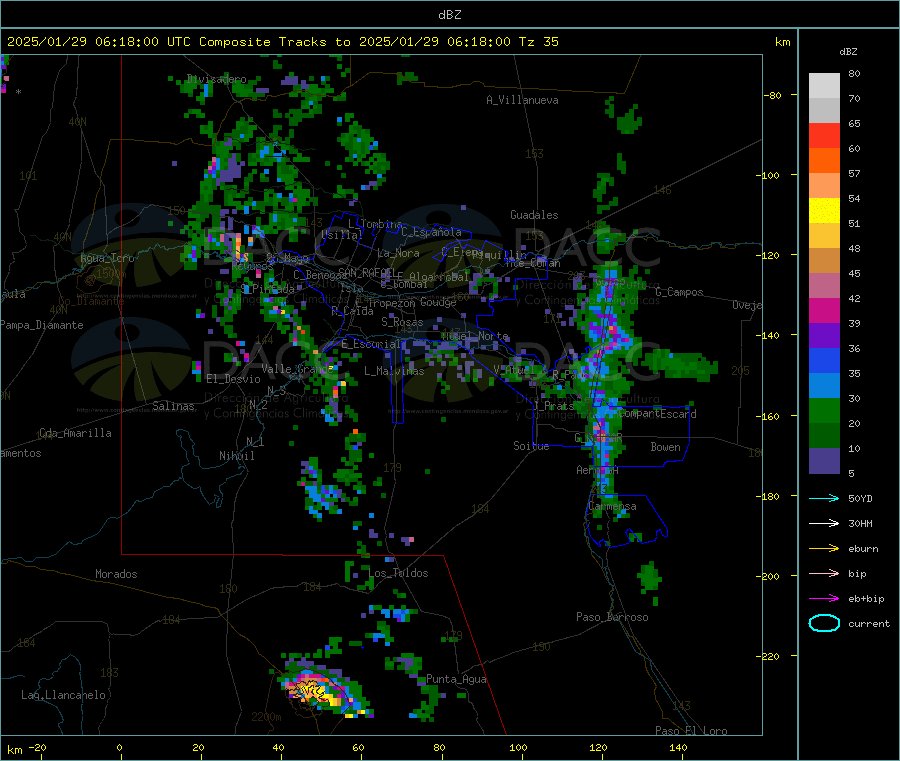Click the 'eb+bip' legend label
900x761 pixels.
pos(866,599)
